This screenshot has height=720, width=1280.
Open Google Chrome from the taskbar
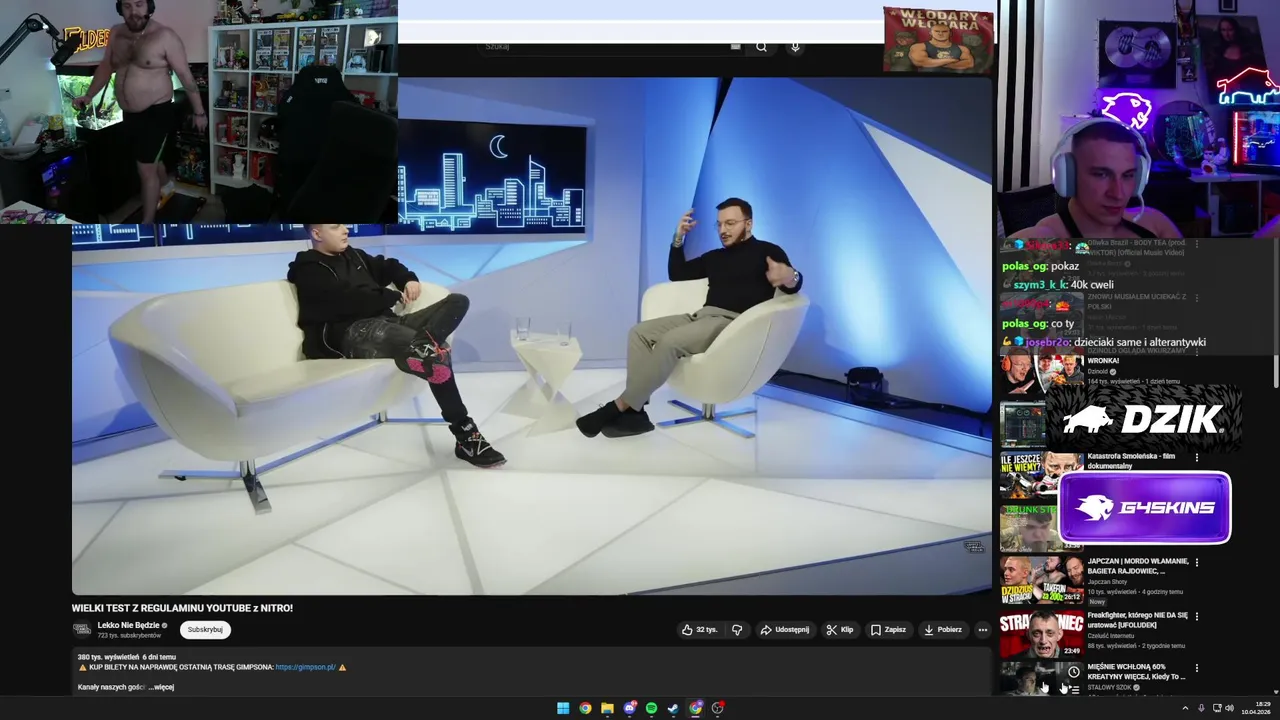click(x=585, y=708)
